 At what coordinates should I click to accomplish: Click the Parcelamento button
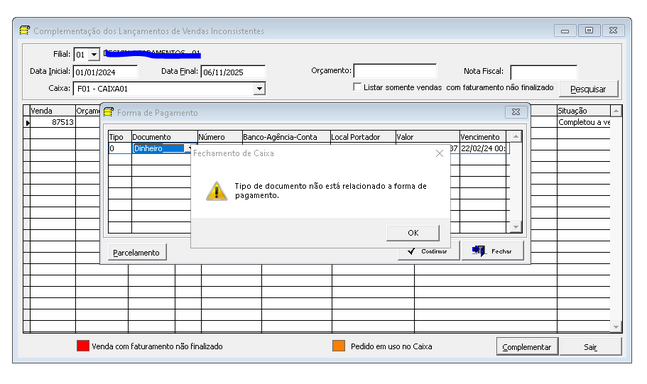click(137, 252)
